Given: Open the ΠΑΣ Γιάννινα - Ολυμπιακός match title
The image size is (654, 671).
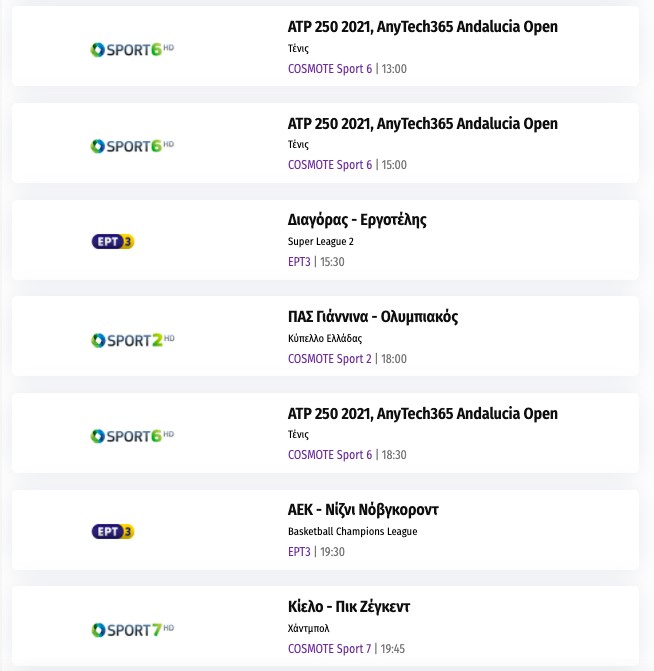Looking at the screenshot, I should point(373,317).
